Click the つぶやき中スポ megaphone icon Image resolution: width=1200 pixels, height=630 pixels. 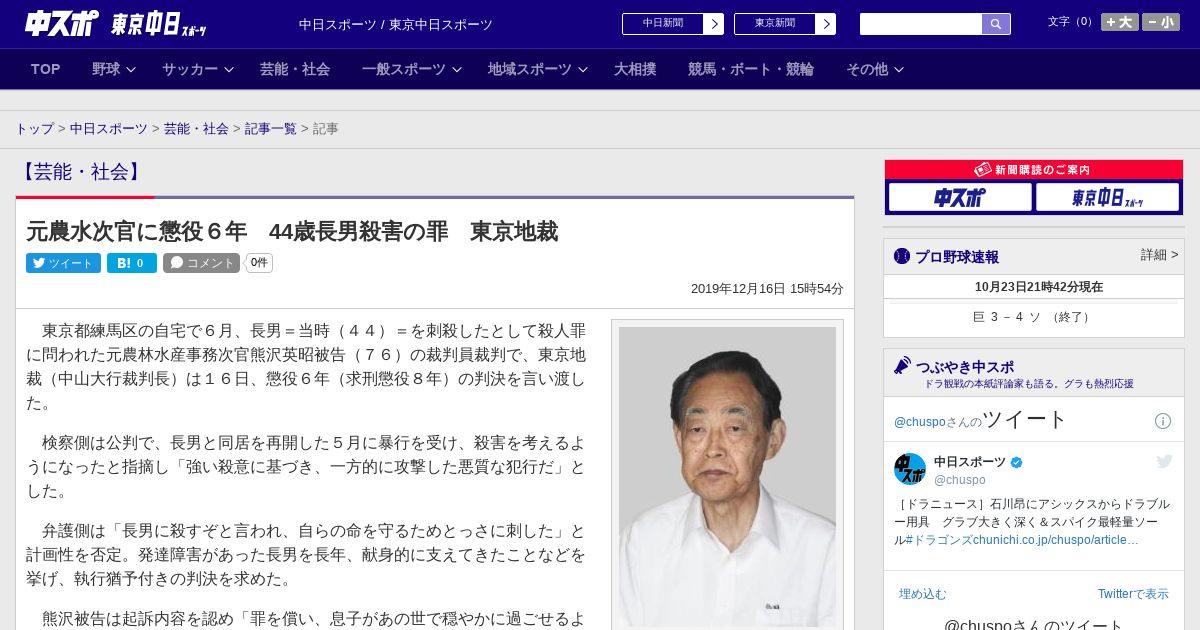pos(902,366)
